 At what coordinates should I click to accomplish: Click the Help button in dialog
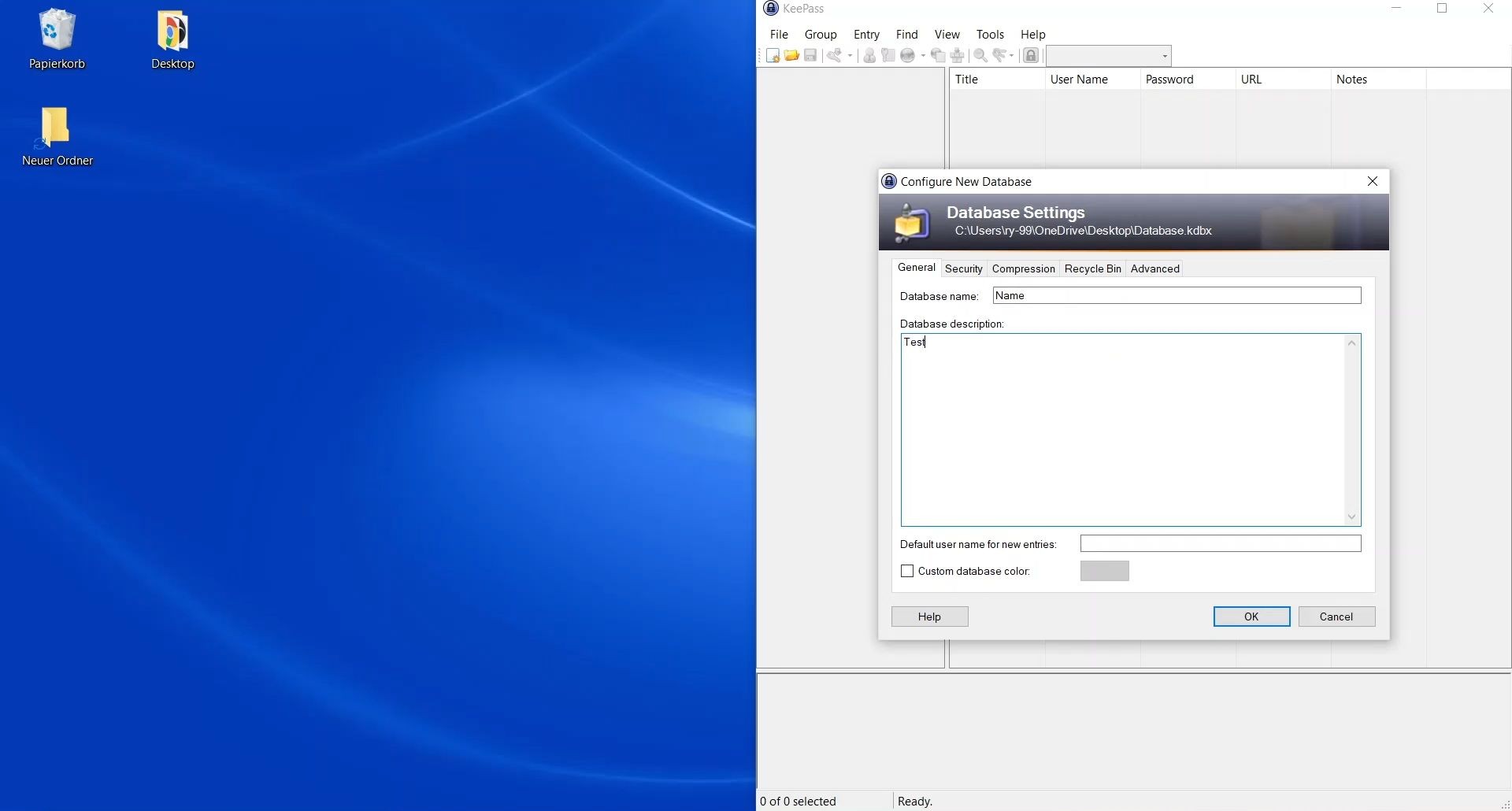[929, 617]
